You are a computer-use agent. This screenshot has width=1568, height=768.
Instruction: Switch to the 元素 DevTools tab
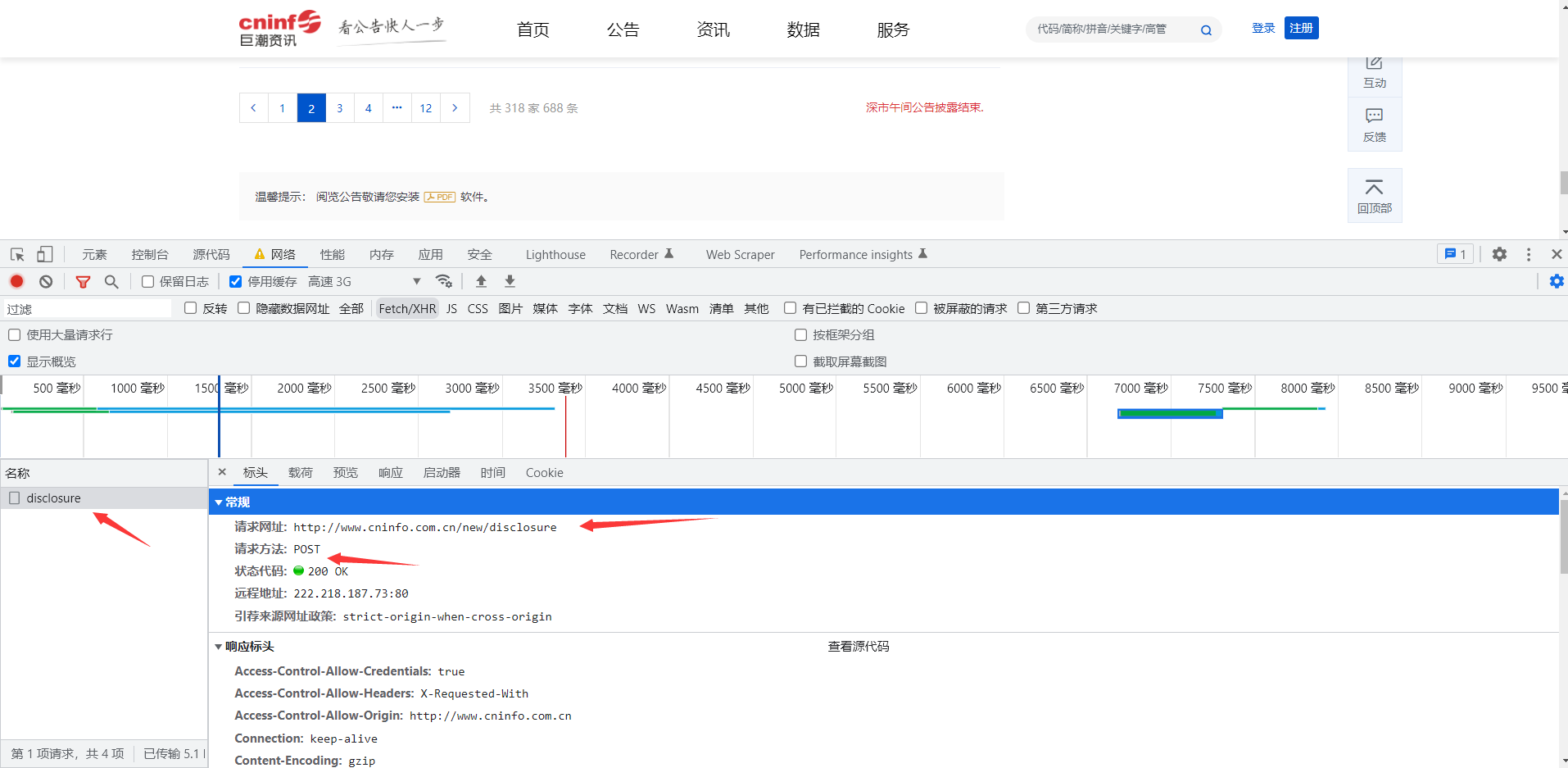(x=94, y=254)
